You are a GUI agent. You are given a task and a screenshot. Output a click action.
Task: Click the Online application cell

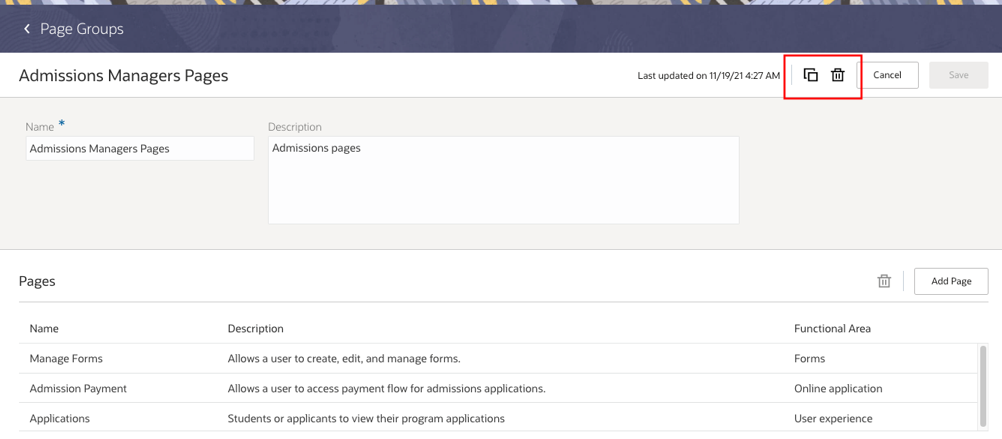point(838,388)
